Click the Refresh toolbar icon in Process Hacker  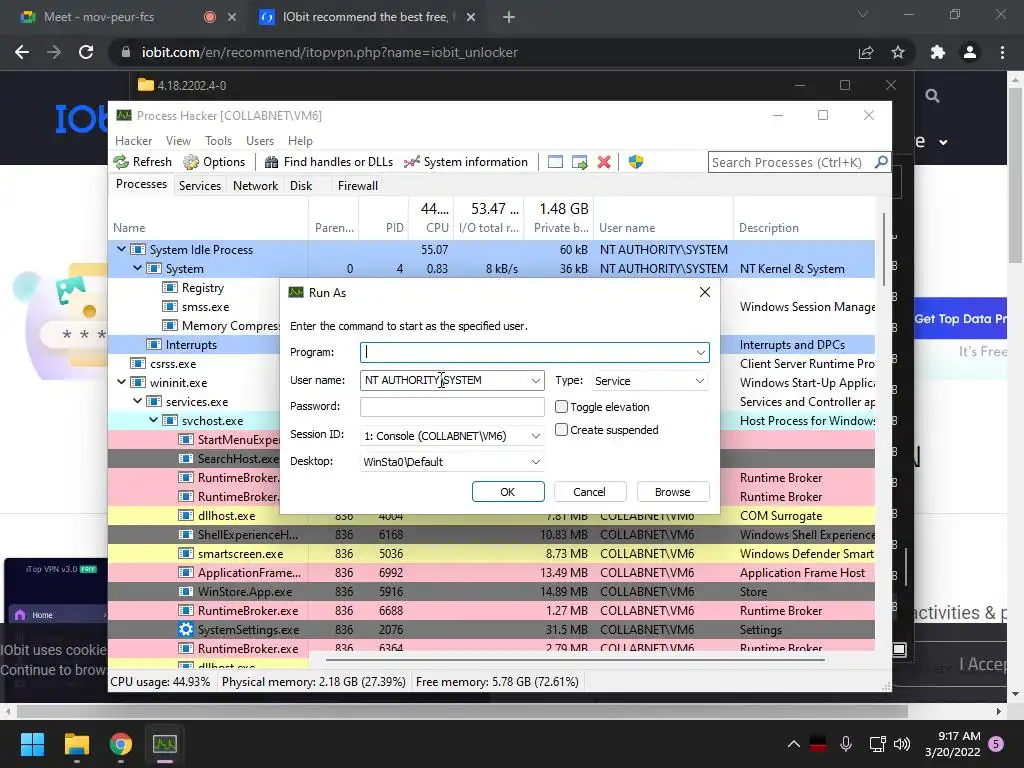(x=121, y=162)
